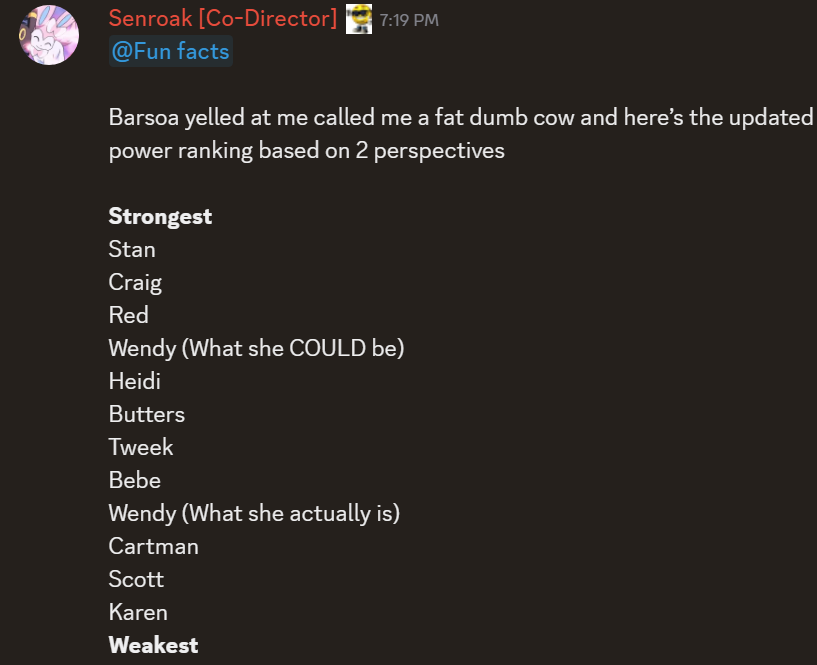The image size is (817, 665).
Task: Click the "Karen" entry near the bottom
Action: [x=138, y=612]
